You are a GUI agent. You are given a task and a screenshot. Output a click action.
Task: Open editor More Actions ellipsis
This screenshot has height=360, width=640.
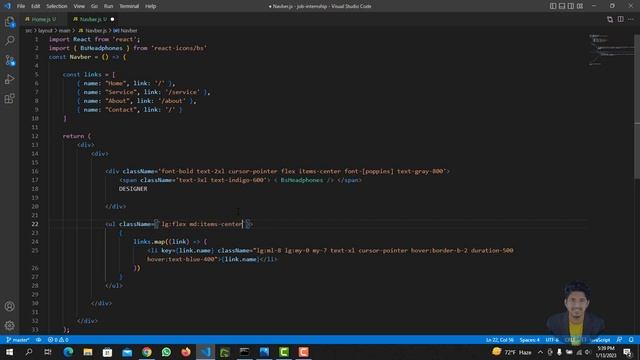pyautogui.click(x=631, y=19)
